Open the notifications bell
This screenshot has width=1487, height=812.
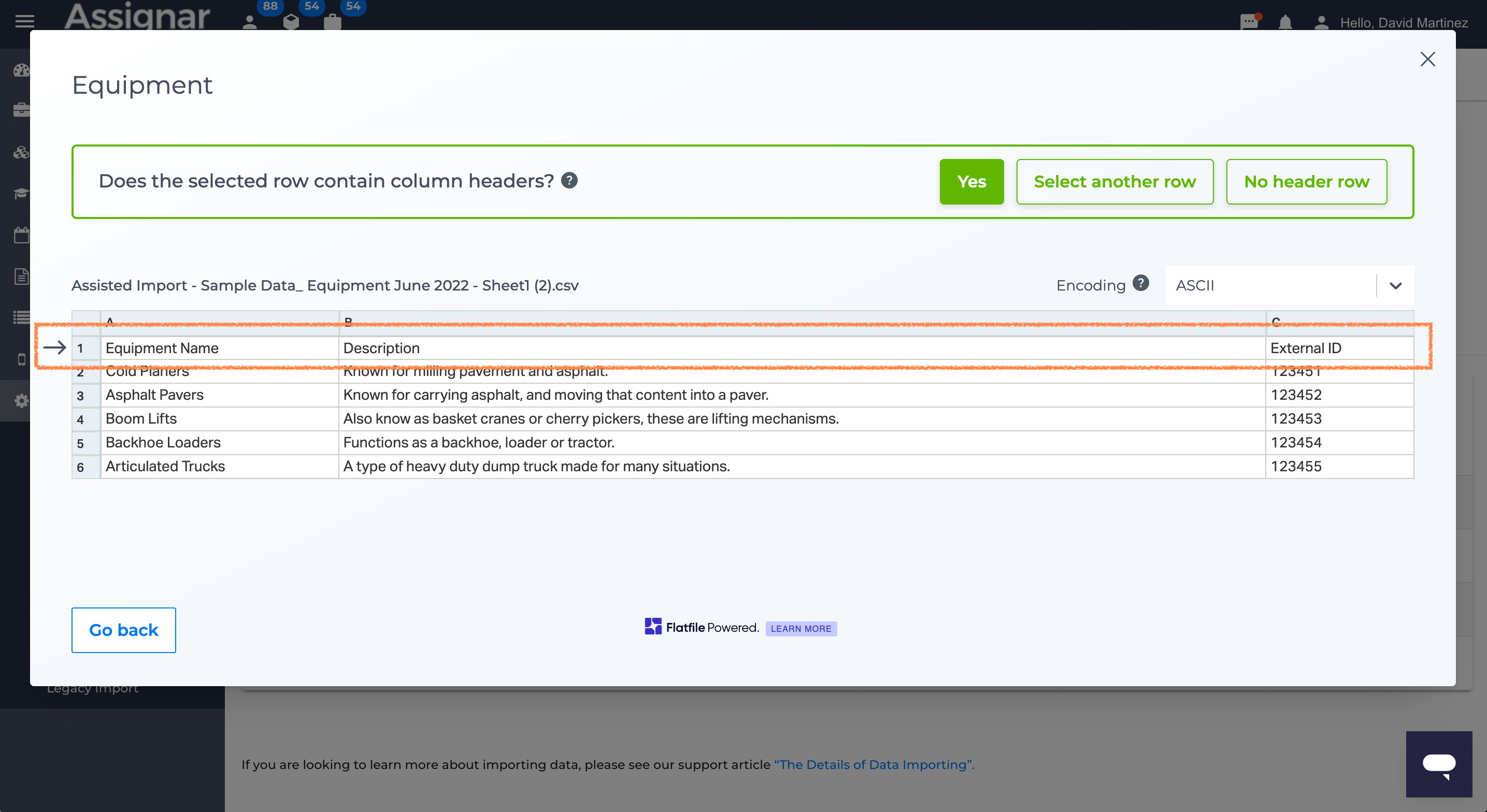pos(1285,22)
